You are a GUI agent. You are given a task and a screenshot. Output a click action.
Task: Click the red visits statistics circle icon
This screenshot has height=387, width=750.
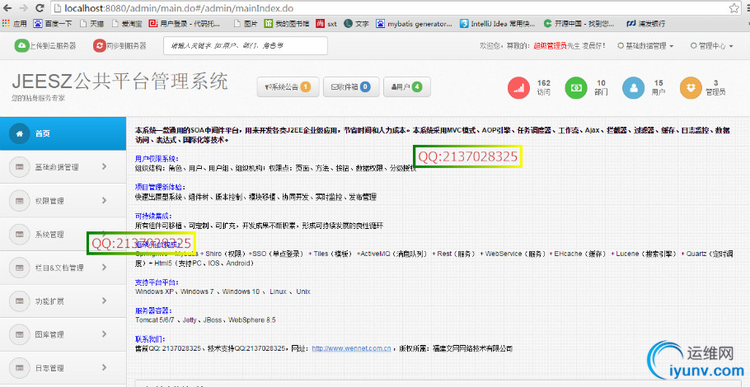click(518, 88)
